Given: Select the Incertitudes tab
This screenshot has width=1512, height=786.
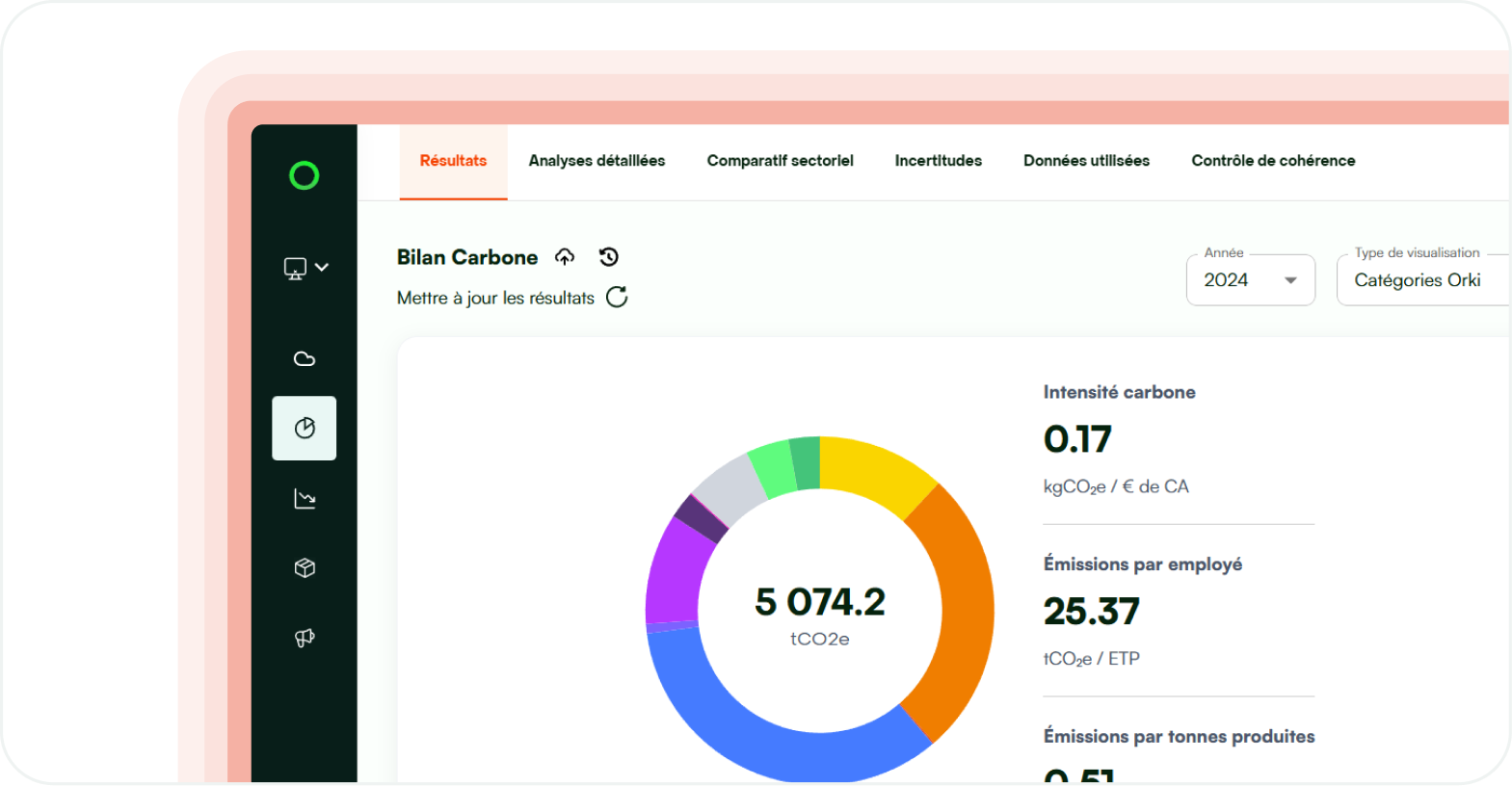Looking at the screenshot, I should click(938, 161).
